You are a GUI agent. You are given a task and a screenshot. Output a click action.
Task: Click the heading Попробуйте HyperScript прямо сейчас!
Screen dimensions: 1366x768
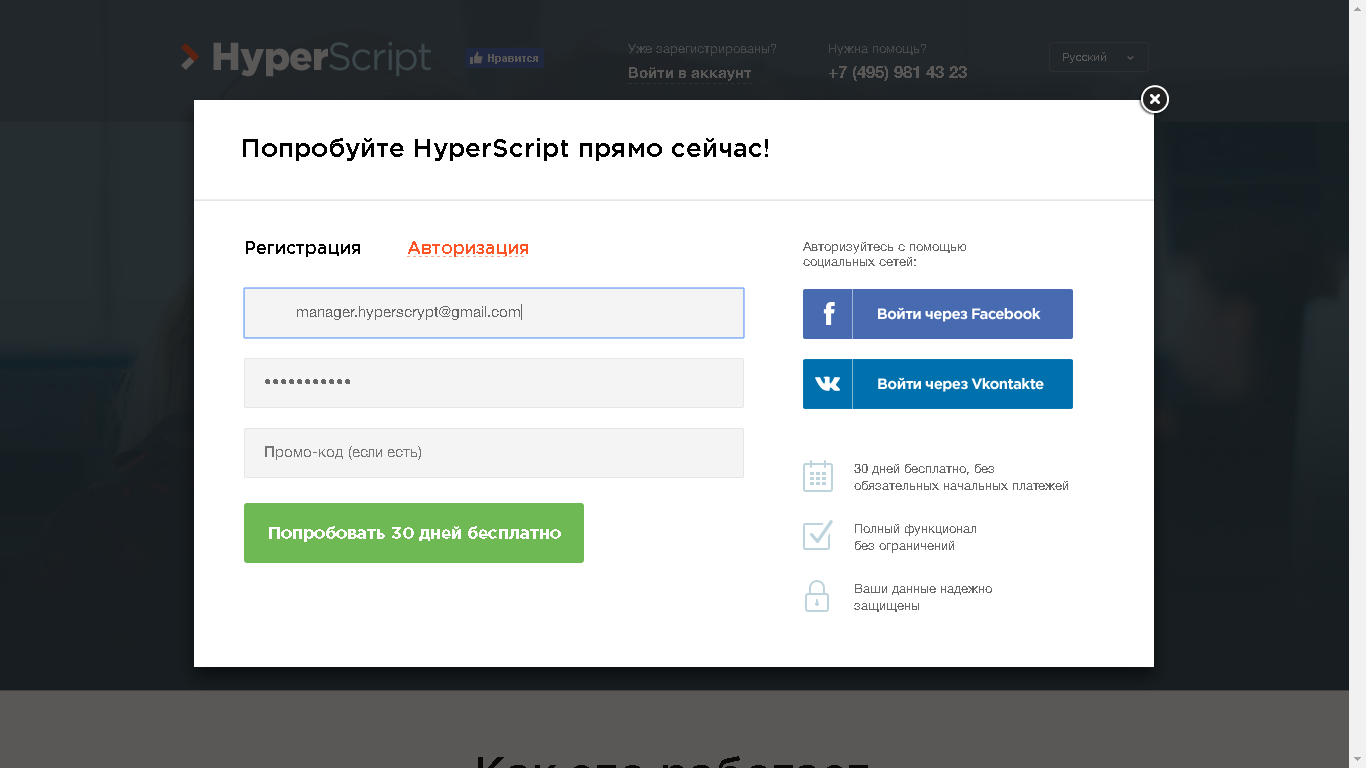click(505, 150)
